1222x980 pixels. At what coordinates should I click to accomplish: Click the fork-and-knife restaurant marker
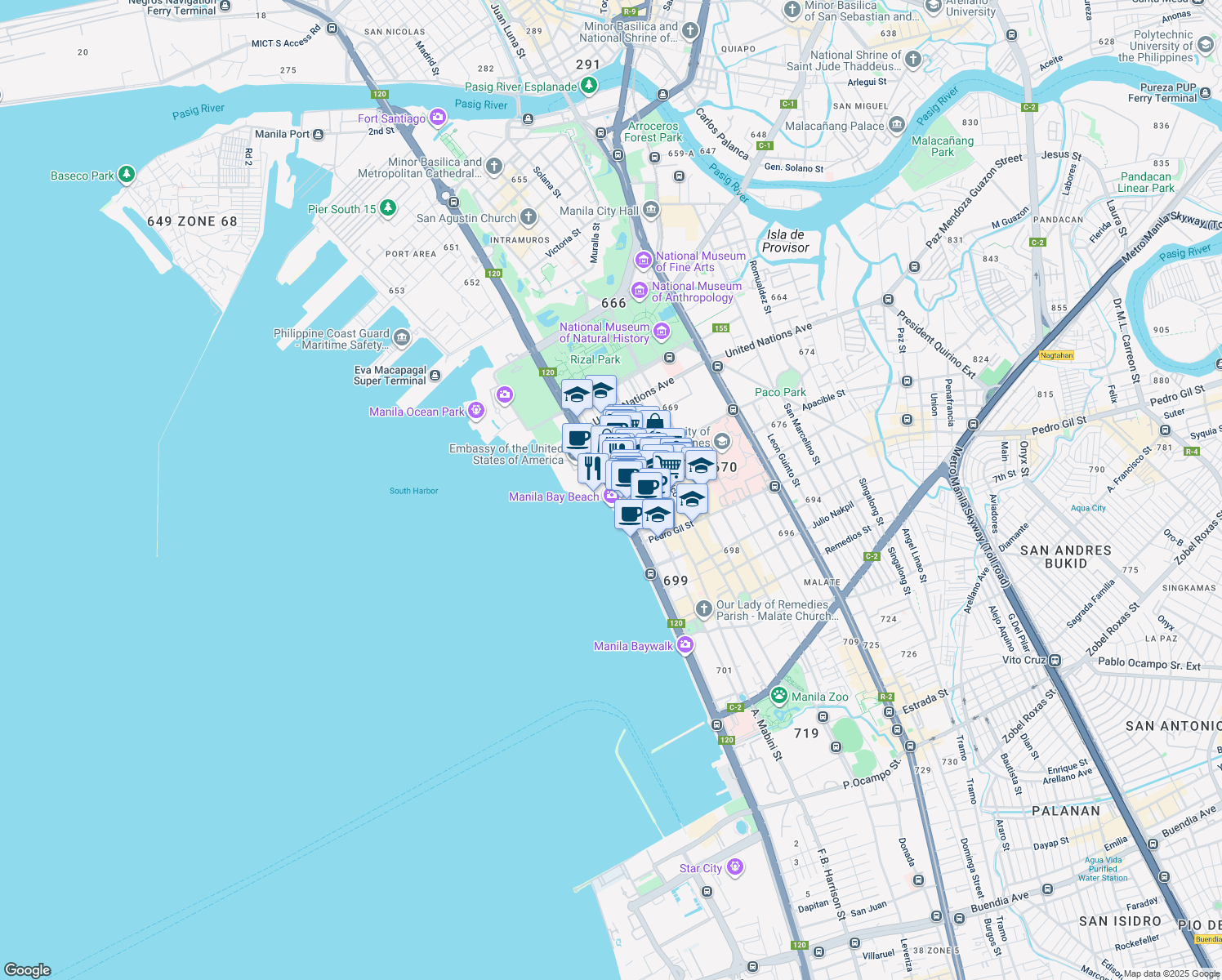pos(593,469)
